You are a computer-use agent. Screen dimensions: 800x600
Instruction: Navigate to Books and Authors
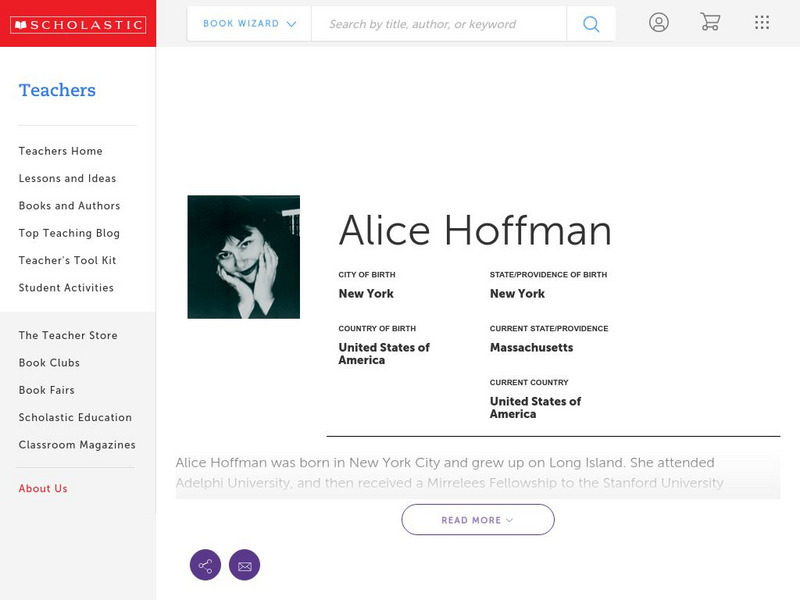pyautogui.click(x=69, y=206)
